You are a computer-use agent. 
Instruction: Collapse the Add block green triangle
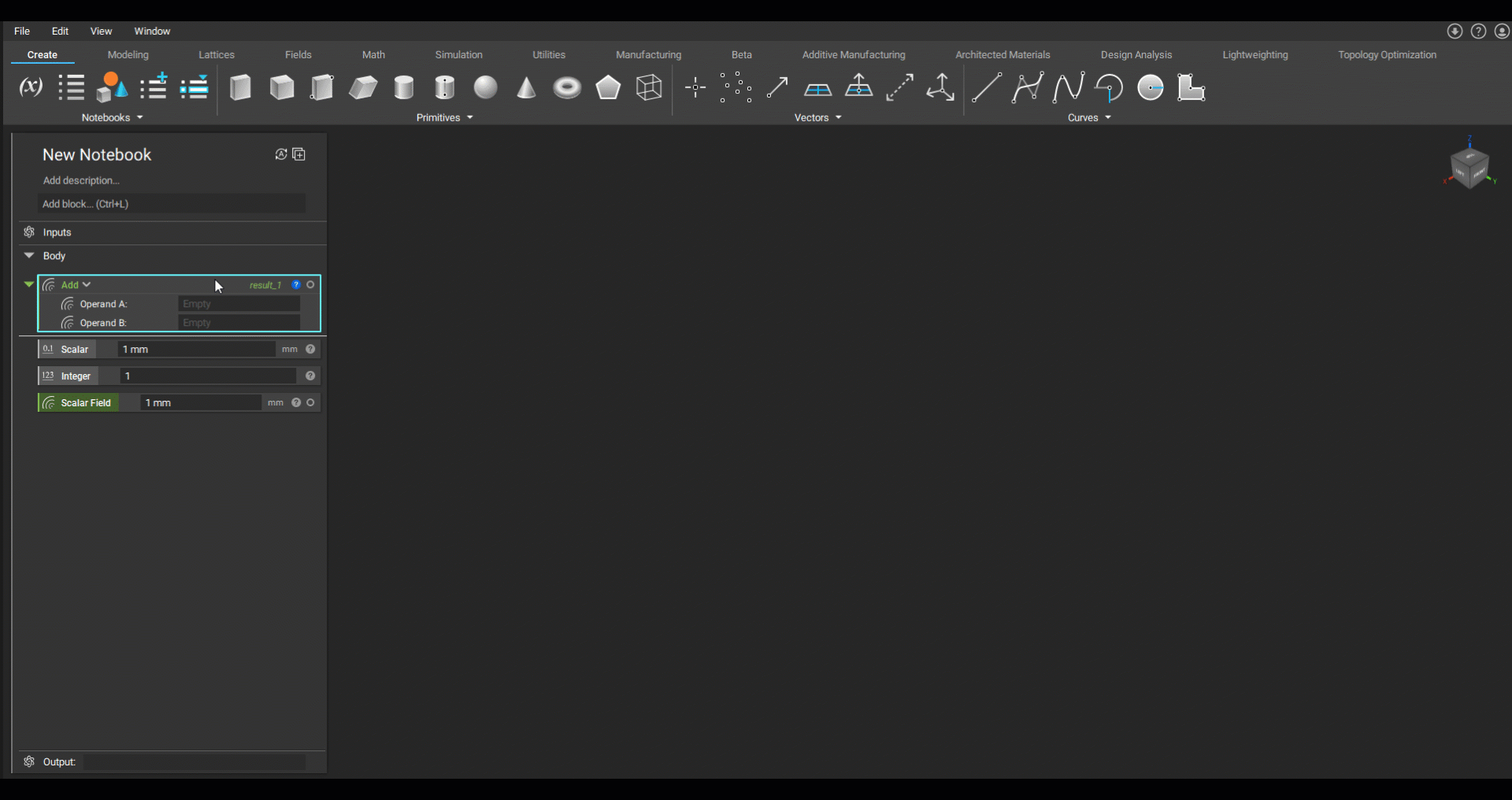(29, 284)
